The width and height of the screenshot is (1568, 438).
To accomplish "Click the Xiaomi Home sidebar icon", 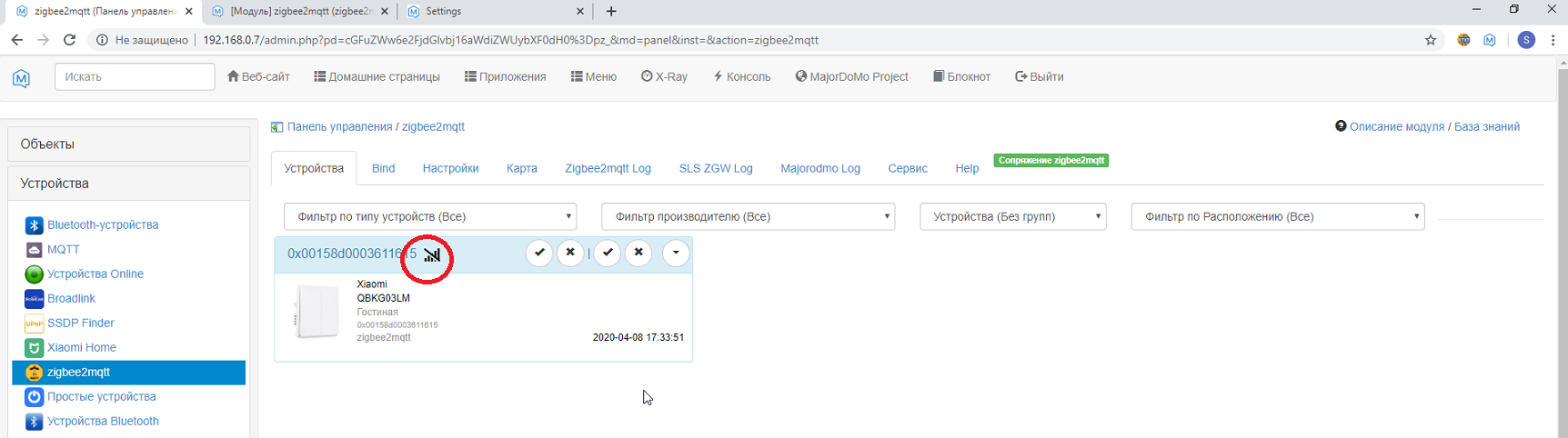I will pyautogui.click(x=34, y=348).
